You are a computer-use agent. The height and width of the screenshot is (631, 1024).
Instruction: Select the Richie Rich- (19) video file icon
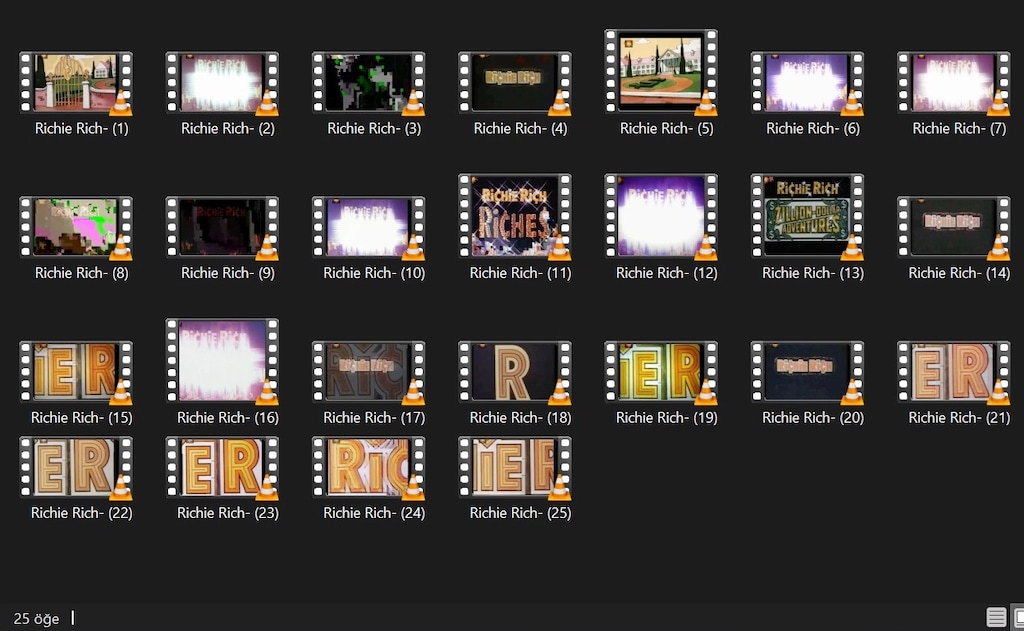[x=661, y=370]
